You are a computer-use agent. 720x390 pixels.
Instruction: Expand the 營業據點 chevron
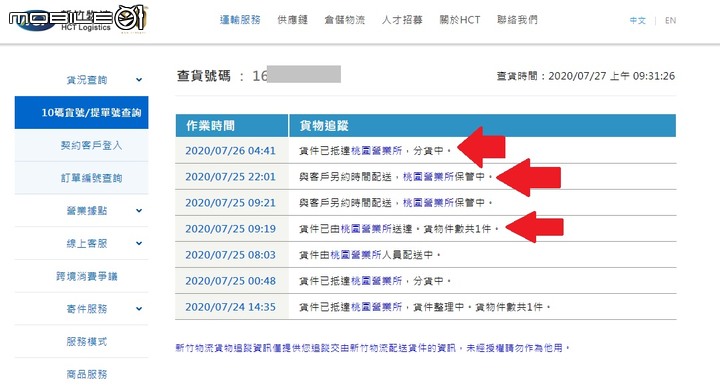(x=139, y=211)
